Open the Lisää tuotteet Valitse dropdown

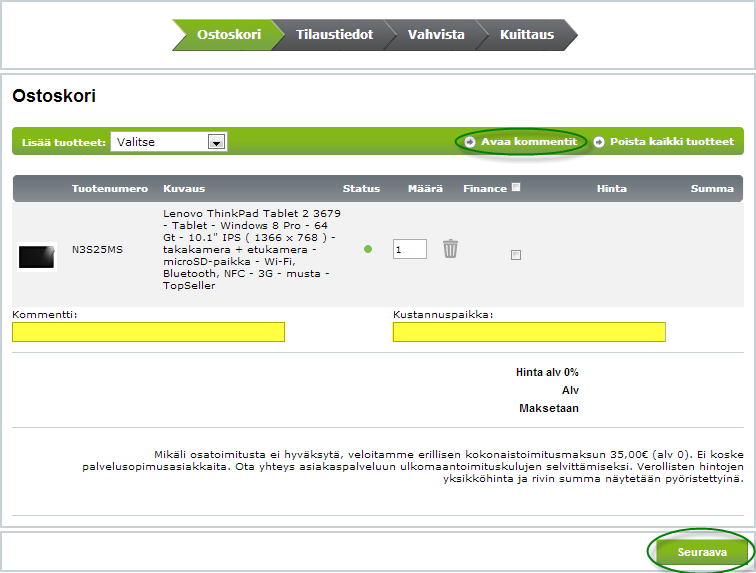point(169,142)
